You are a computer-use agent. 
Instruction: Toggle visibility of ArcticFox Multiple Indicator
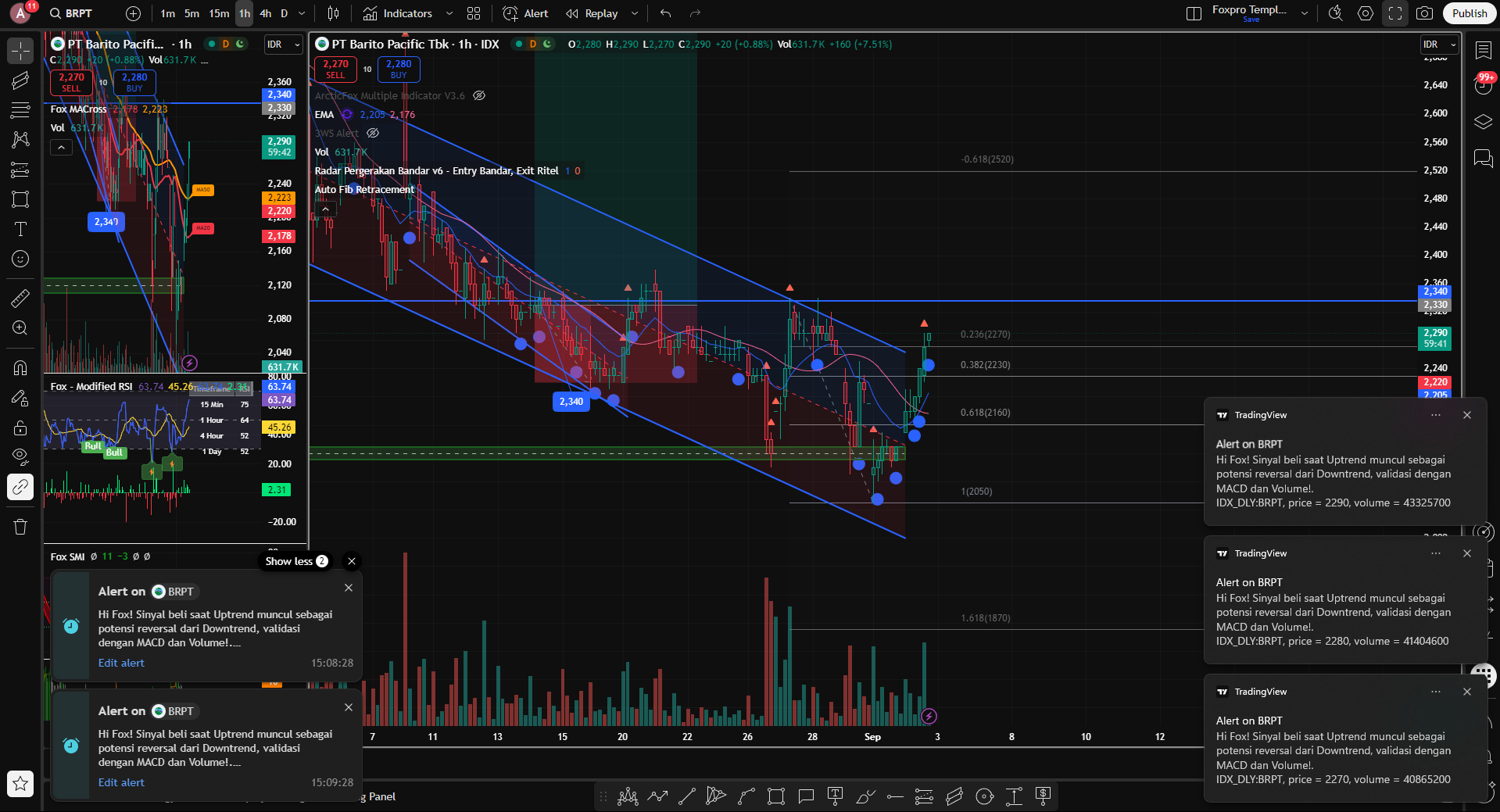point(479,95)
